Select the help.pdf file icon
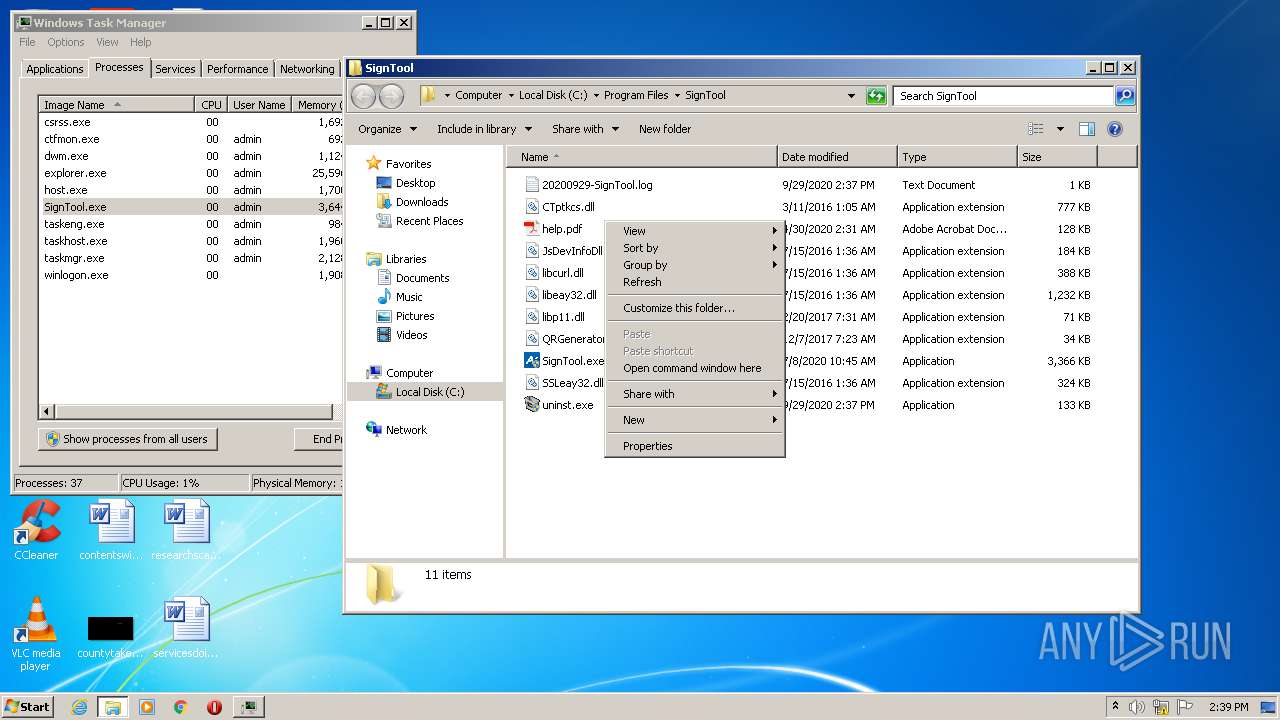The image size is (1280, 720). coord(532,229)
